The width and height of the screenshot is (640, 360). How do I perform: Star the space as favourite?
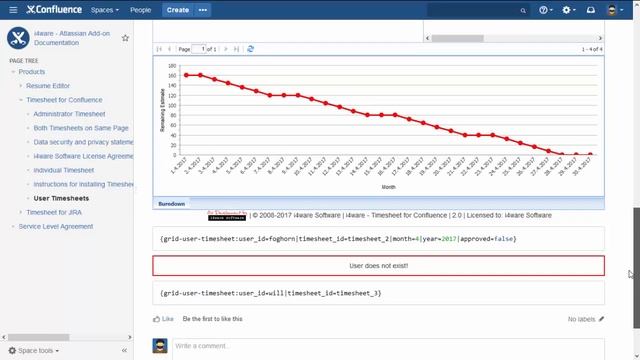[x=125, y=38]
